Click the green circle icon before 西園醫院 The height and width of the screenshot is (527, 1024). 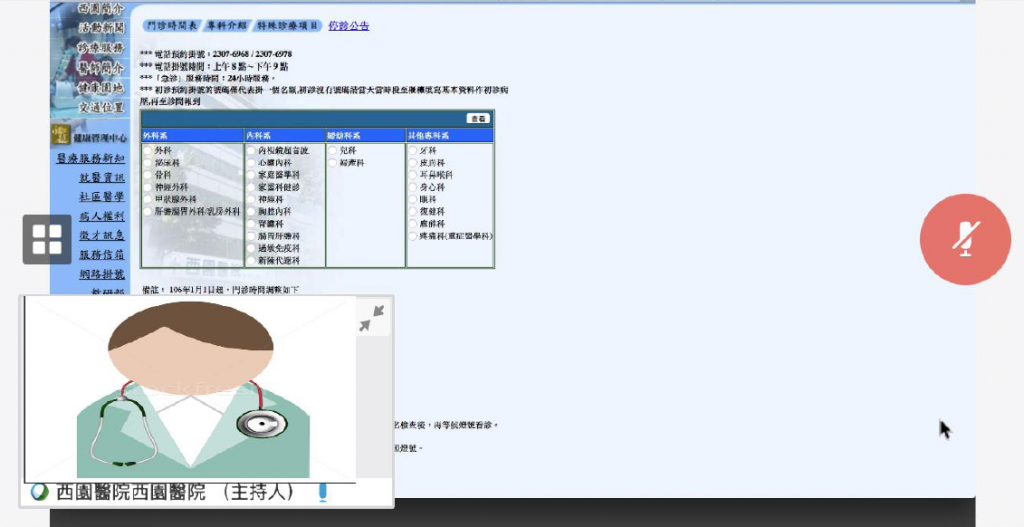[x=41, y=492]
